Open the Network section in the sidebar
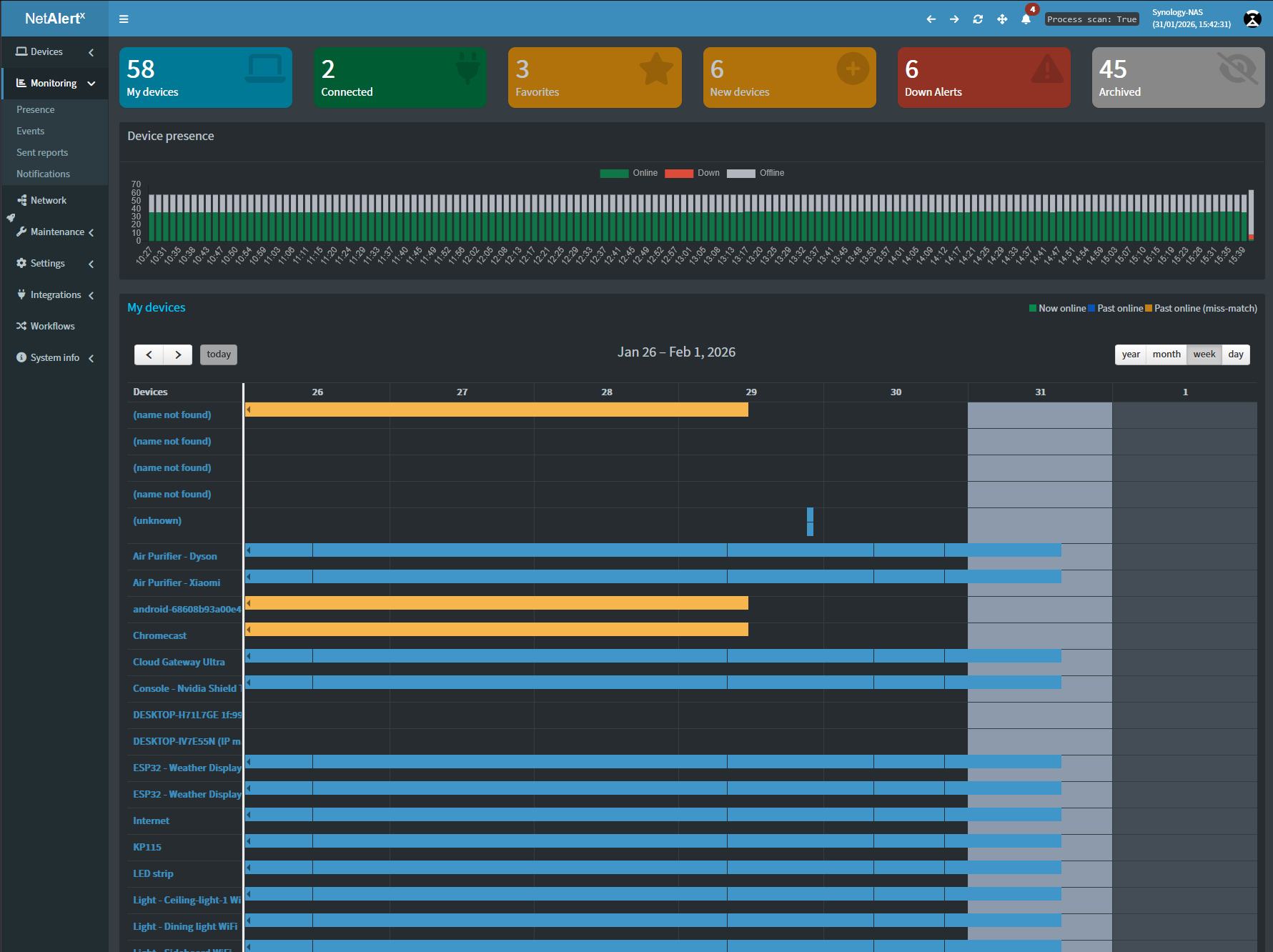 (47, 200)
